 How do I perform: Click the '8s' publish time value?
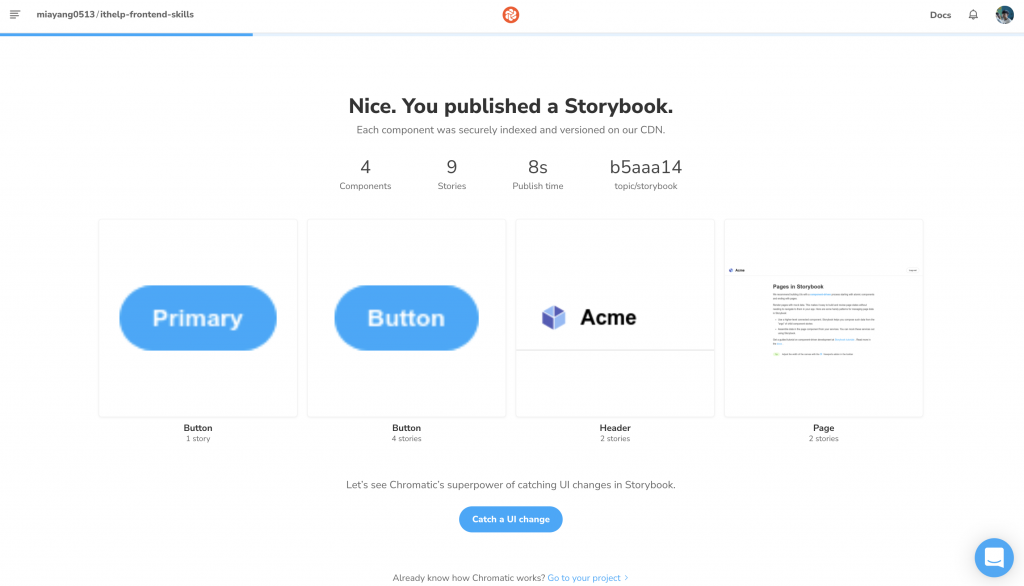(537, 167)
